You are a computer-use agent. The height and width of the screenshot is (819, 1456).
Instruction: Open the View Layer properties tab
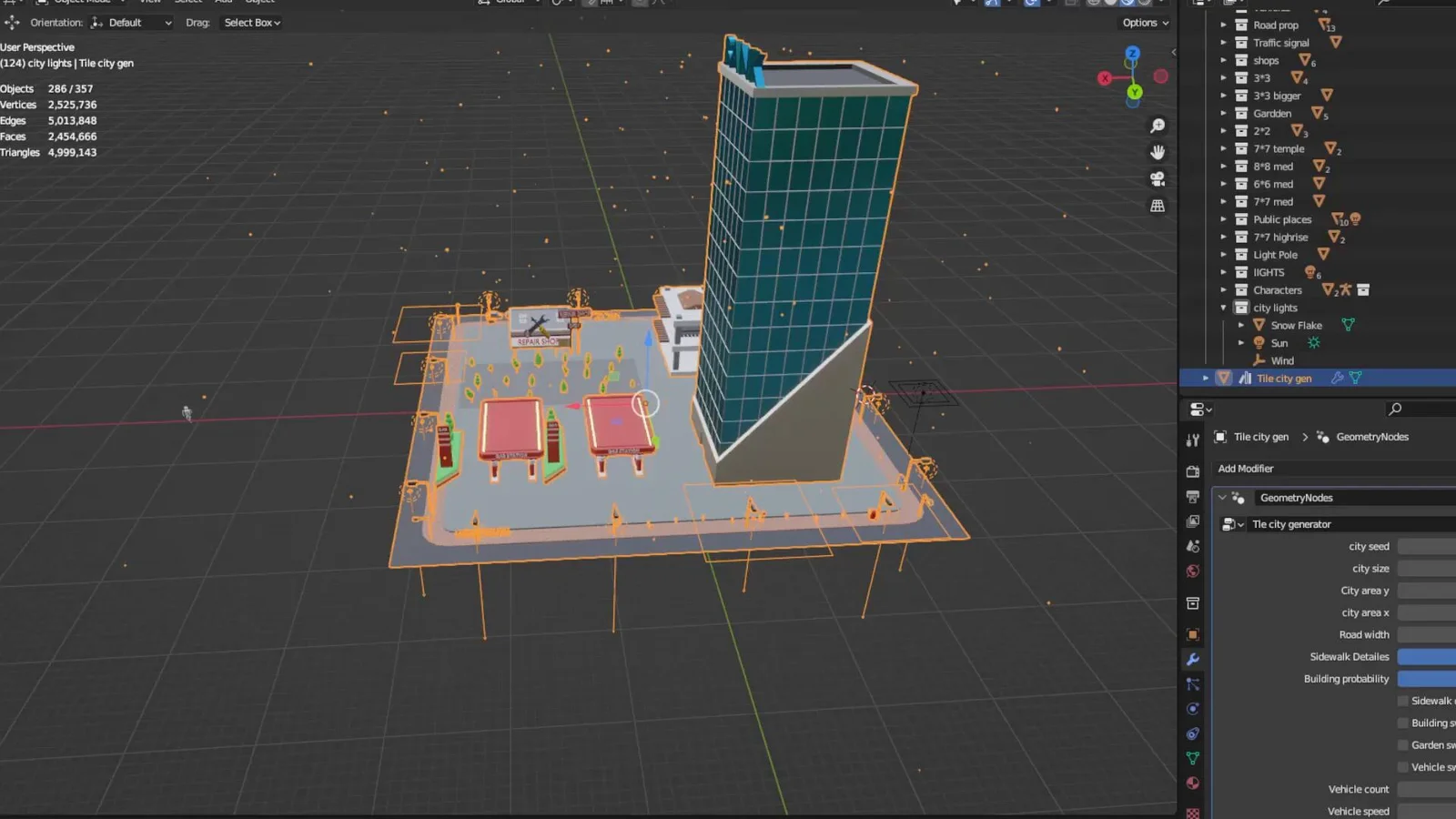1193,521
